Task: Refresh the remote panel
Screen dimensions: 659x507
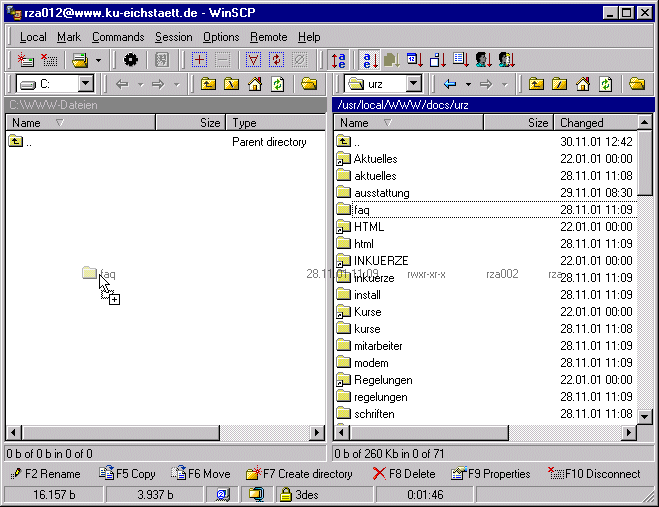Action: click(606, 84)
